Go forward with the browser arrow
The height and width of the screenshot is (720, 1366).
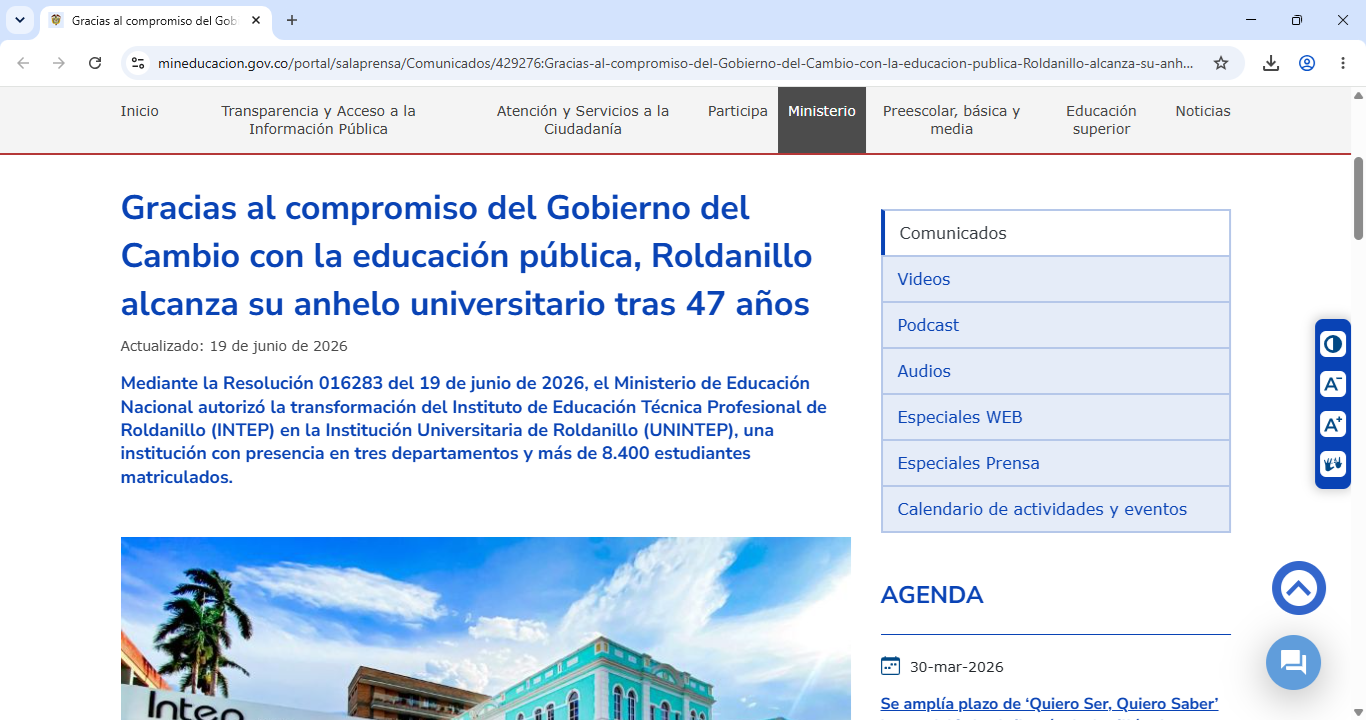(59, 63)
